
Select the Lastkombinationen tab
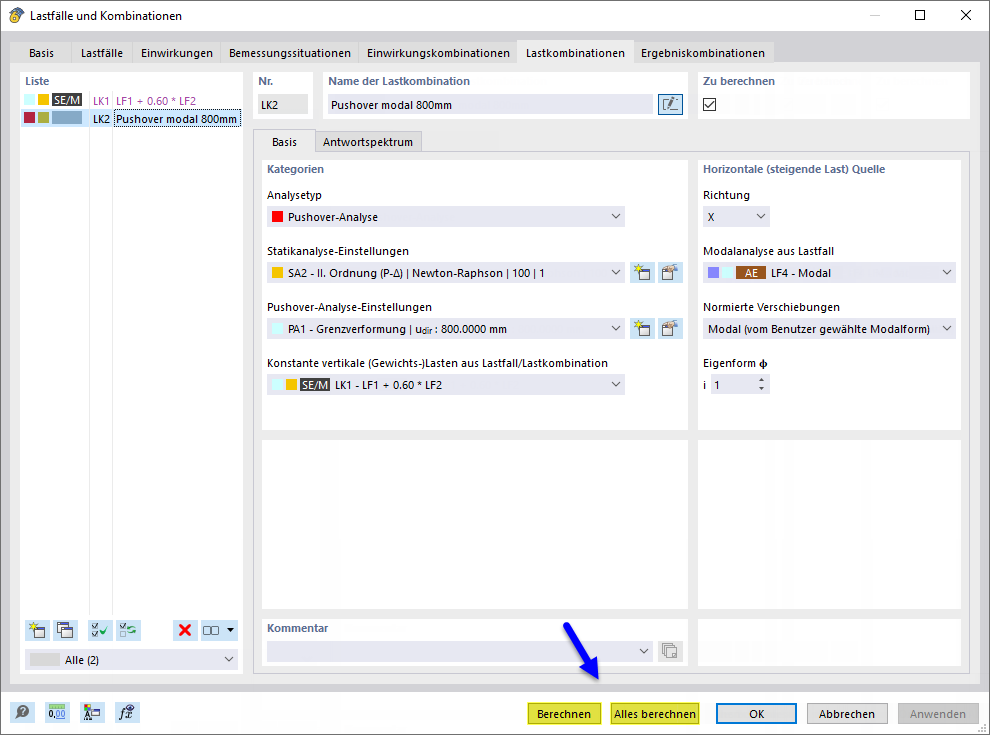point(575,53)
